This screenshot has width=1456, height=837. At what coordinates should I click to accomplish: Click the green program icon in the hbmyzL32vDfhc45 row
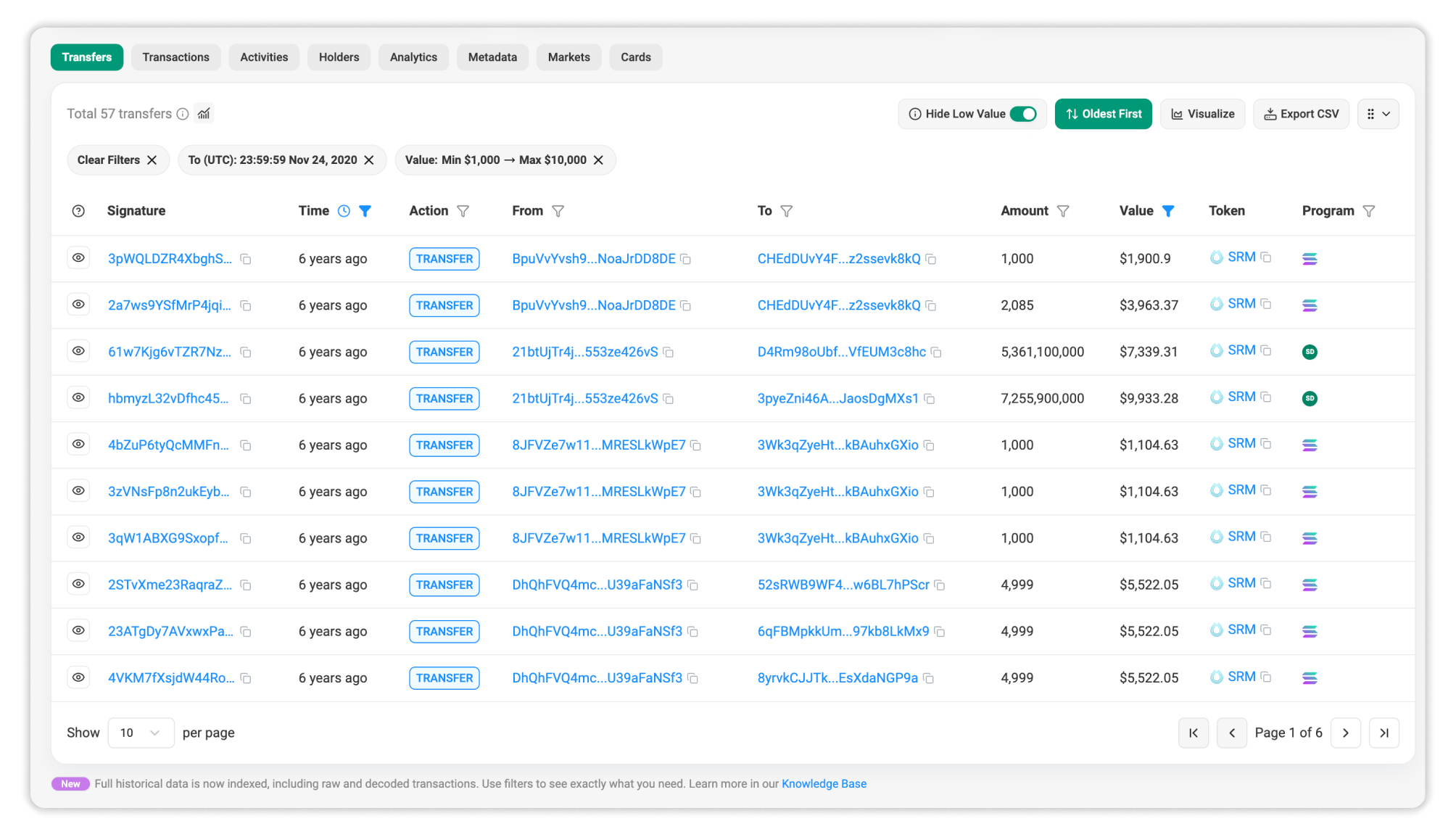point(1310,398)
